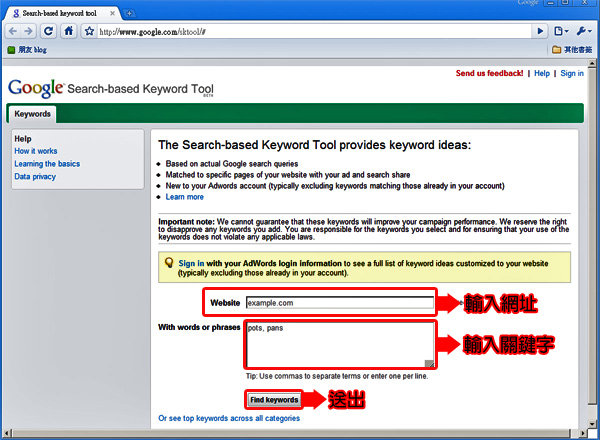Click the horizontal scrollbar thumb

291,433
